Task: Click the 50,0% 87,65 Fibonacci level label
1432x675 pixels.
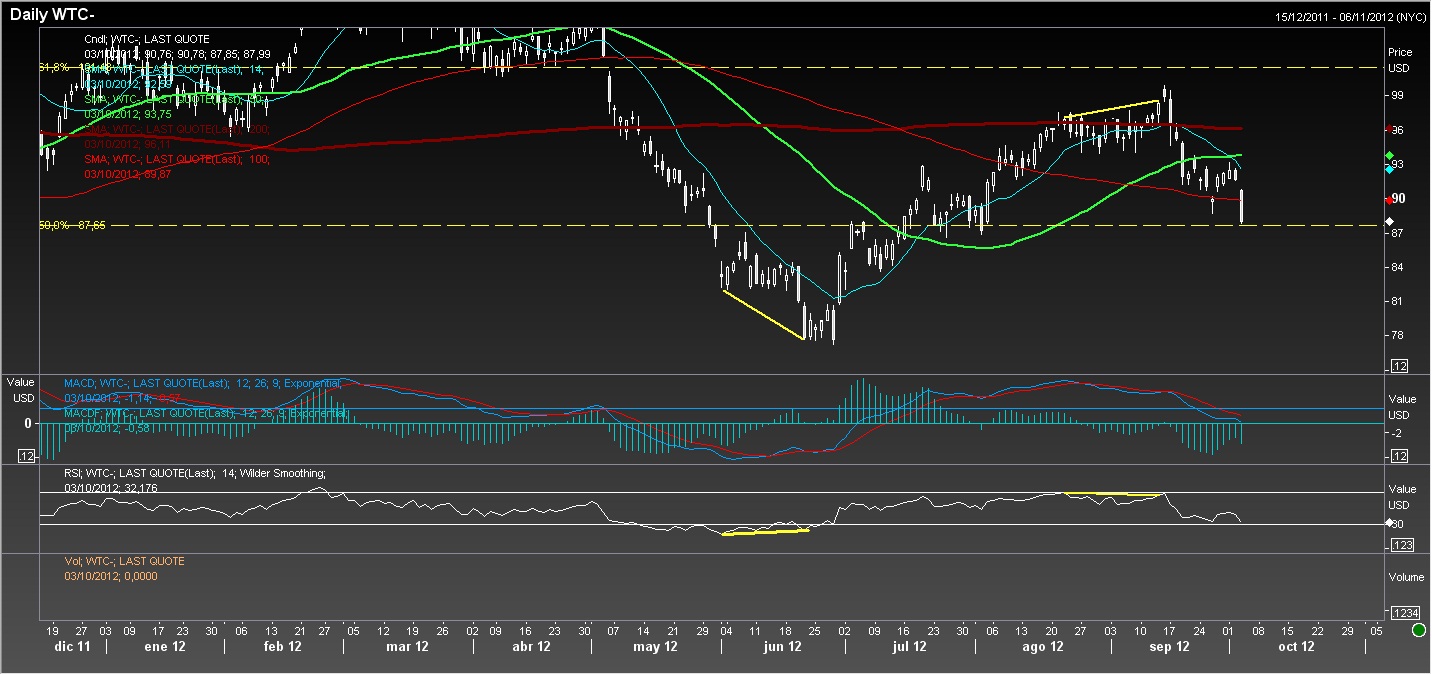Action: pos(72,225)
